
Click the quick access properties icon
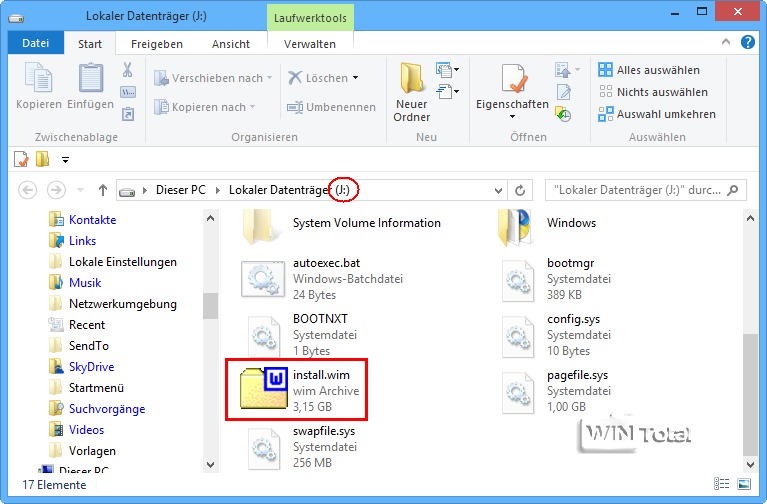click(x=21, y=159)
